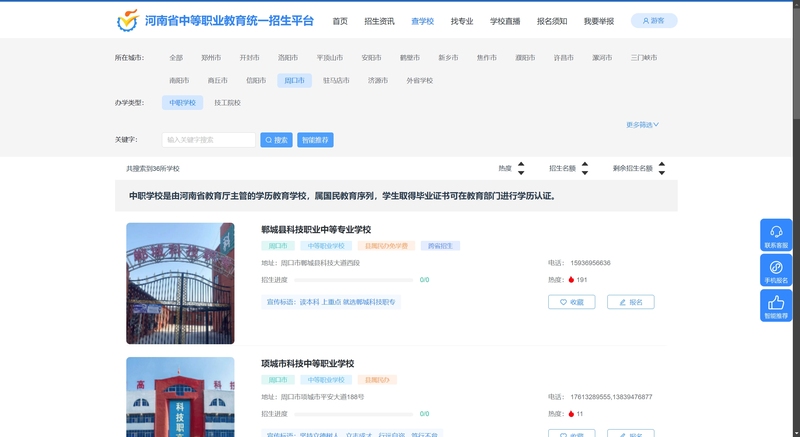This screenshot has width=800, height=437.
Task: Expand 更多筛选 filter options
Action: click(642, 124)
